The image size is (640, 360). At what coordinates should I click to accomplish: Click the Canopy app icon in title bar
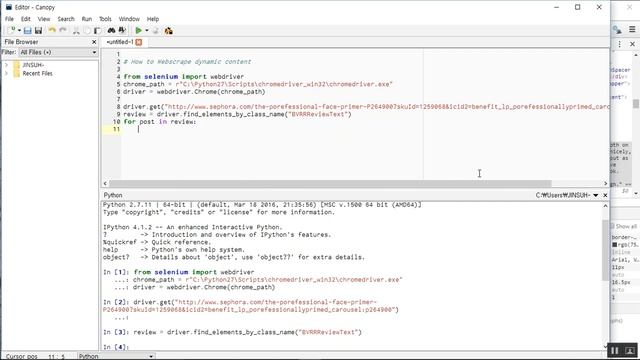click(x=9, y=7)
